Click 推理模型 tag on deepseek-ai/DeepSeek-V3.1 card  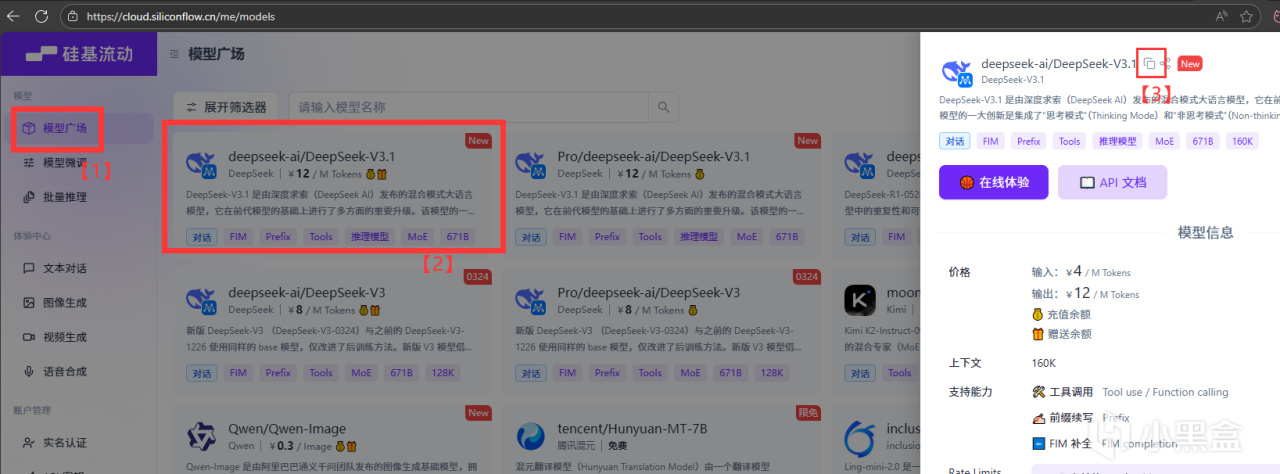pos(370,237)
